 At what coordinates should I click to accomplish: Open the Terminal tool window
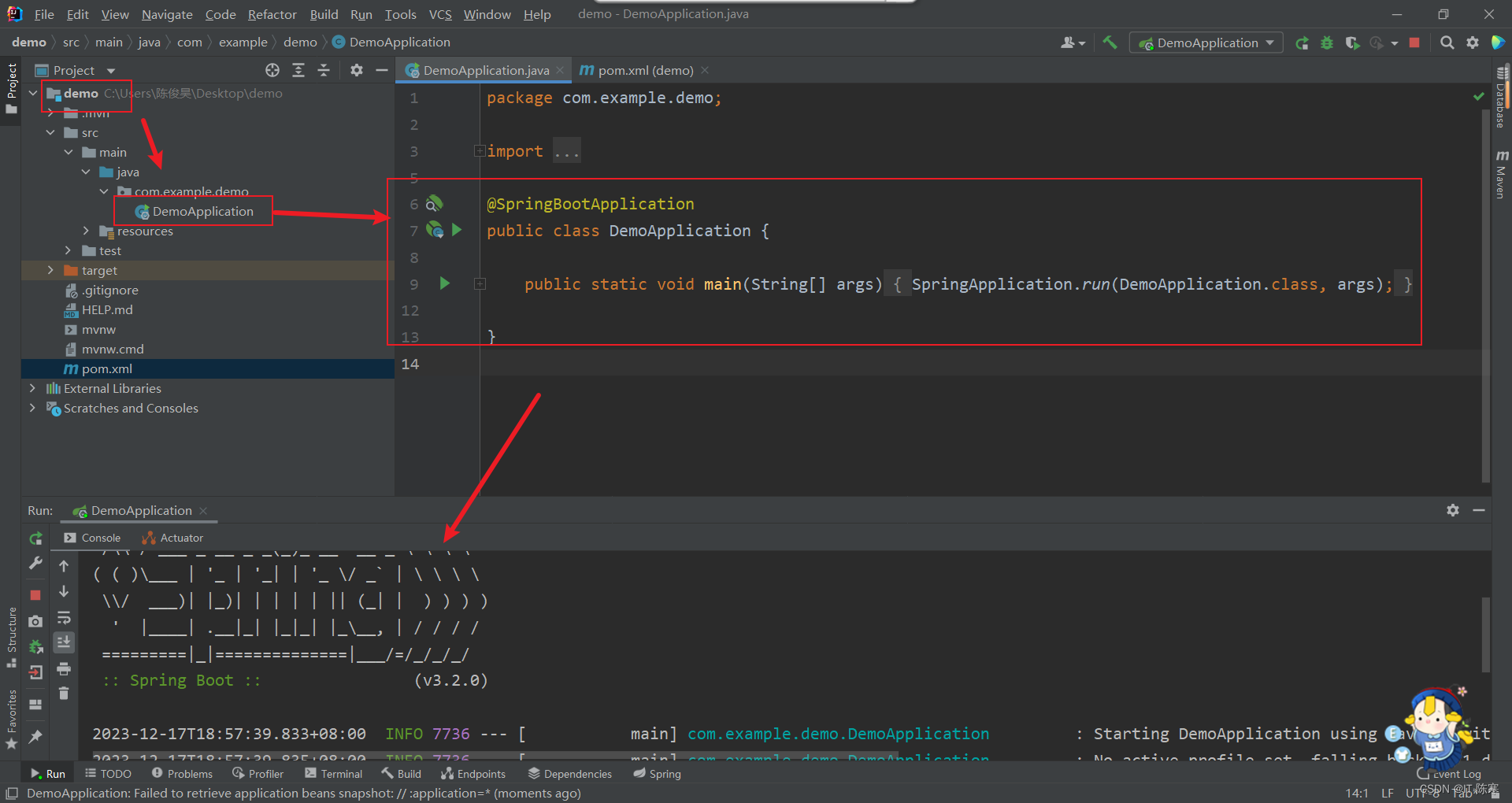pyautogui.click(x=334, y=774)
